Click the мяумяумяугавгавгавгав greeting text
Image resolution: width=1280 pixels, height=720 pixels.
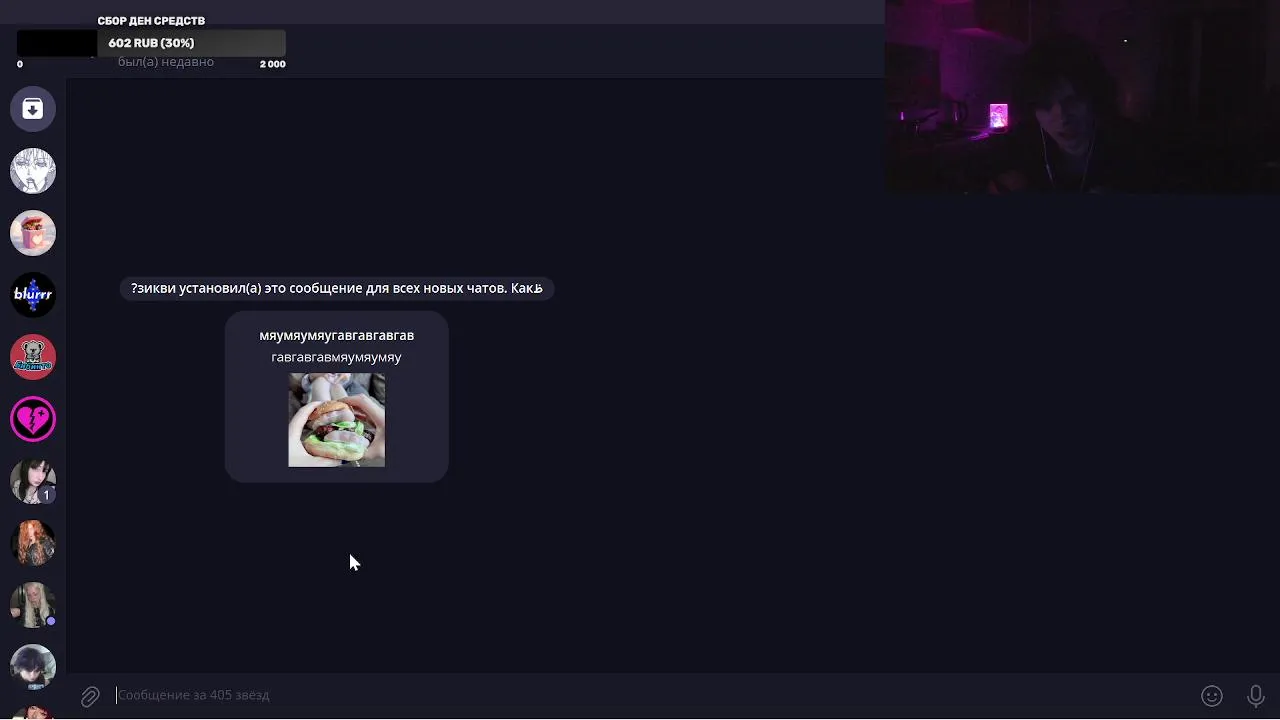pos(337,335)
